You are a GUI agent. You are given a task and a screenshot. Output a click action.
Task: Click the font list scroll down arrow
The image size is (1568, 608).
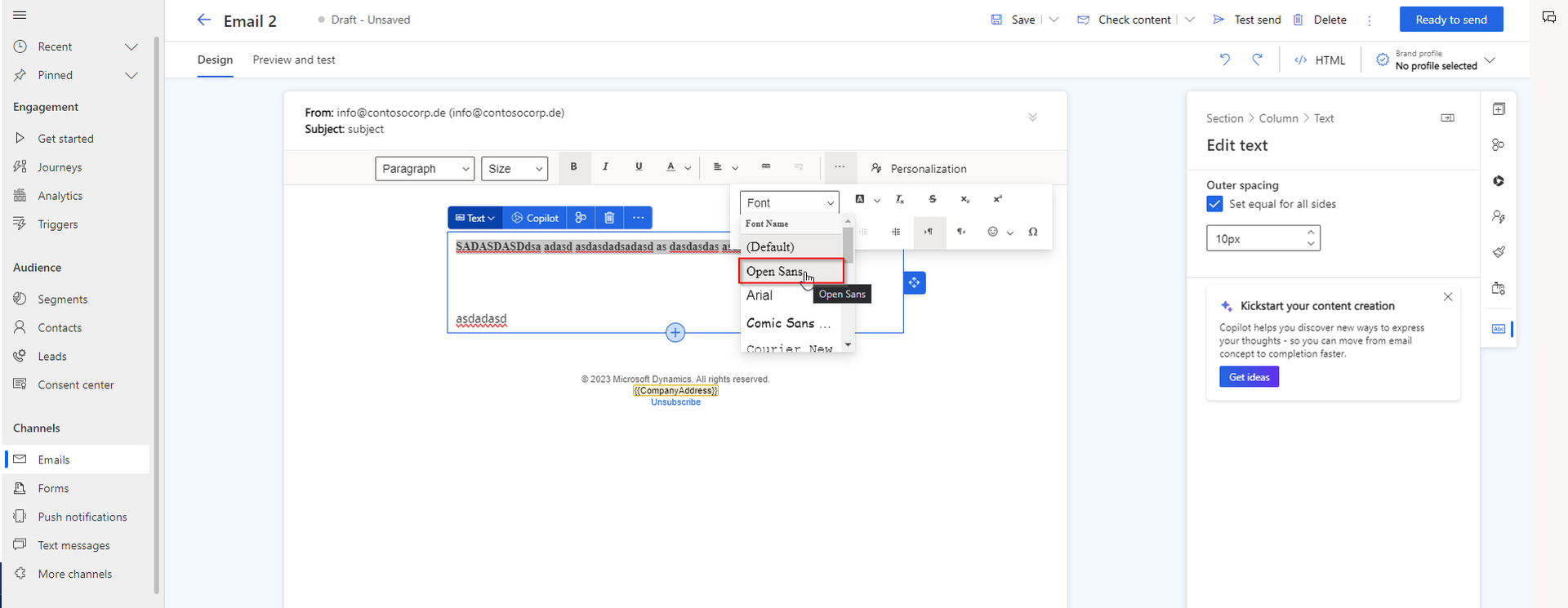(x=848, y=345)
